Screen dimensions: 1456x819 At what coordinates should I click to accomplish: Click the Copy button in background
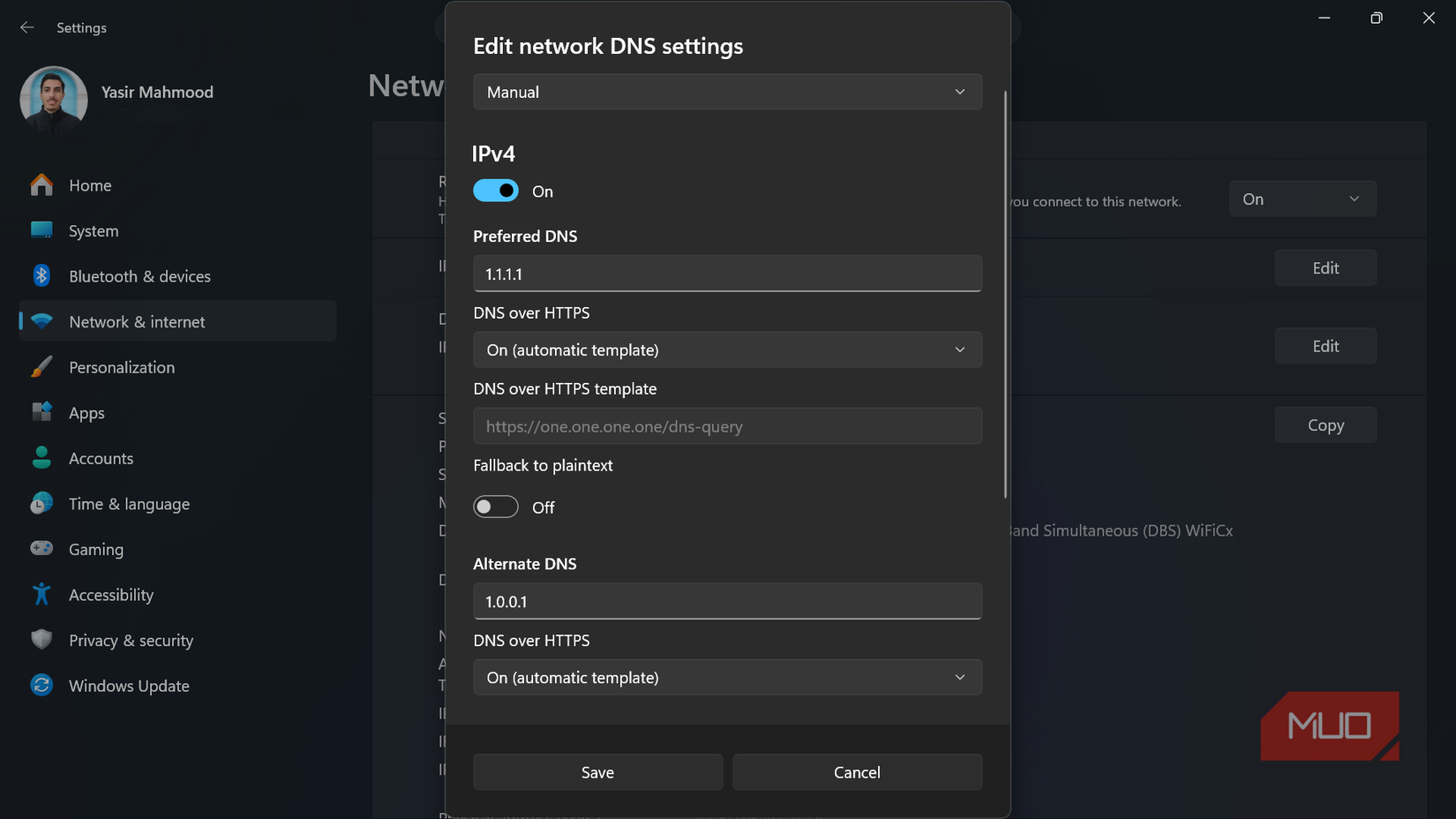1325,425
